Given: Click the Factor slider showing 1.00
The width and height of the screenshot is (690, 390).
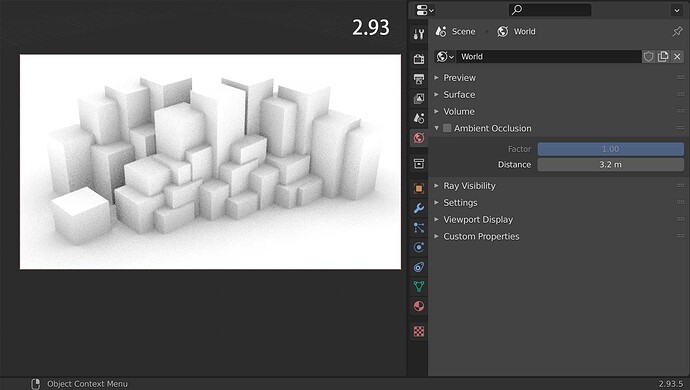Looking at the screenshot, I should pyautogui.click(x=610, y=149).
